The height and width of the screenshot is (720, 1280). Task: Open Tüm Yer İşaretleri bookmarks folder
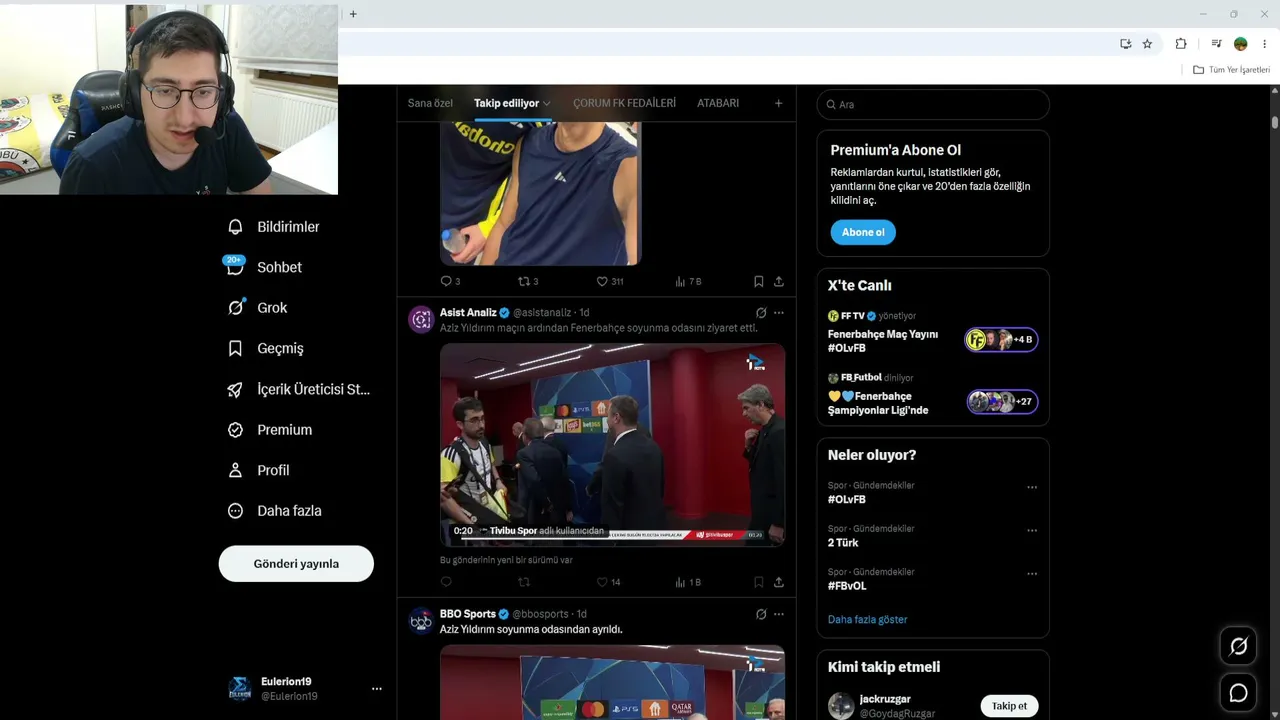click(x=1231, y=70)
